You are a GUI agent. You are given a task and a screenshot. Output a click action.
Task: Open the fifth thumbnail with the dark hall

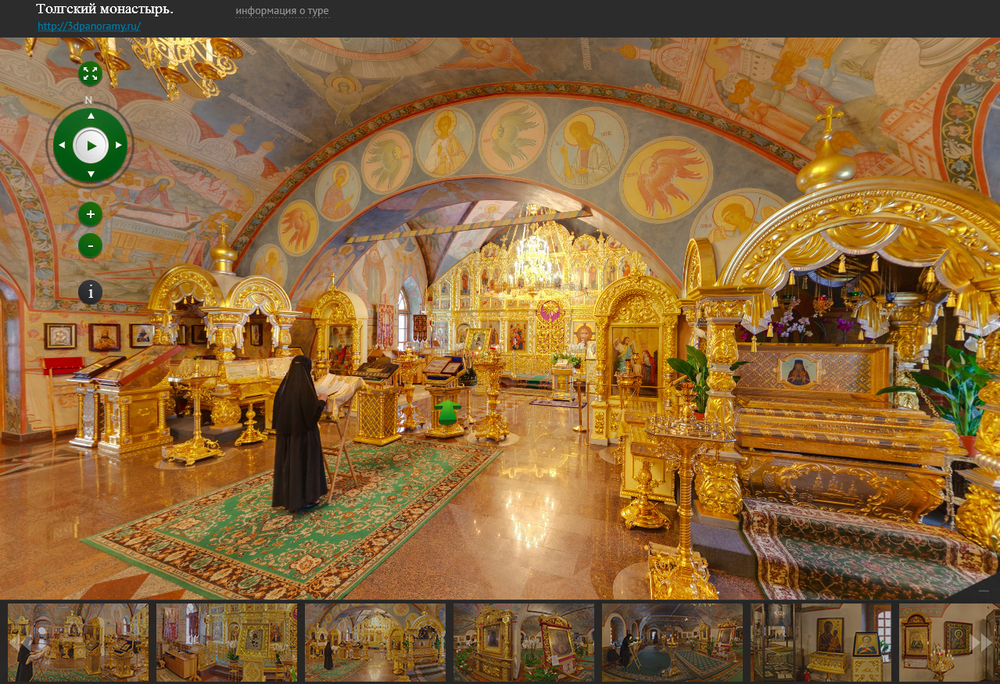click(672, 643)
